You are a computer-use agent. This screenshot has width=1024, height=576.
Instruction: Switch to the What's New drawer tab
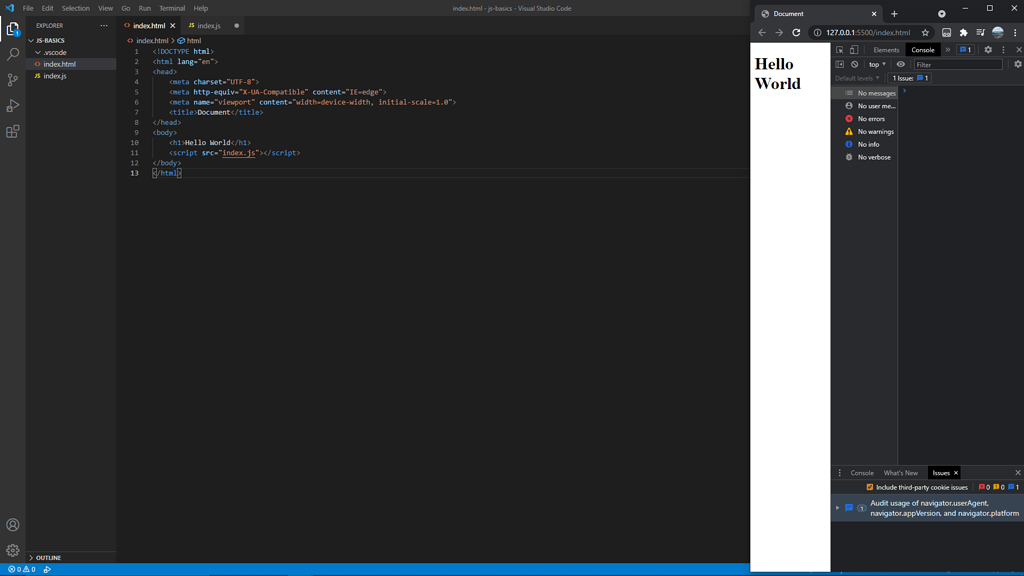point(901,473)
